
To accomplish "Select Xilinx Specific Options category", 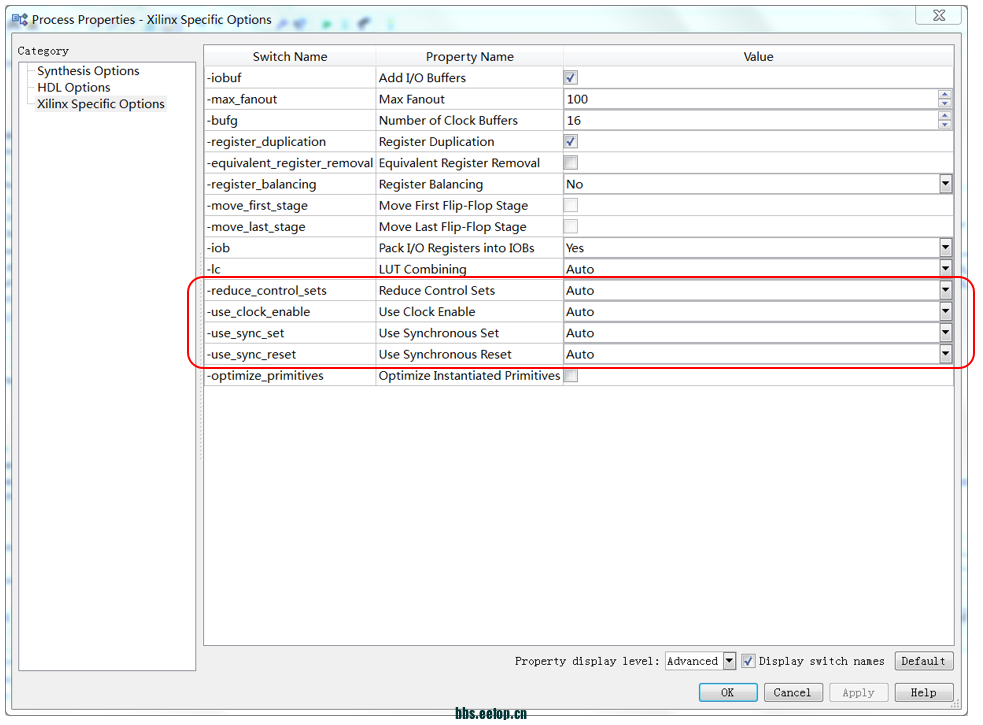I will (x=101, y=104).
